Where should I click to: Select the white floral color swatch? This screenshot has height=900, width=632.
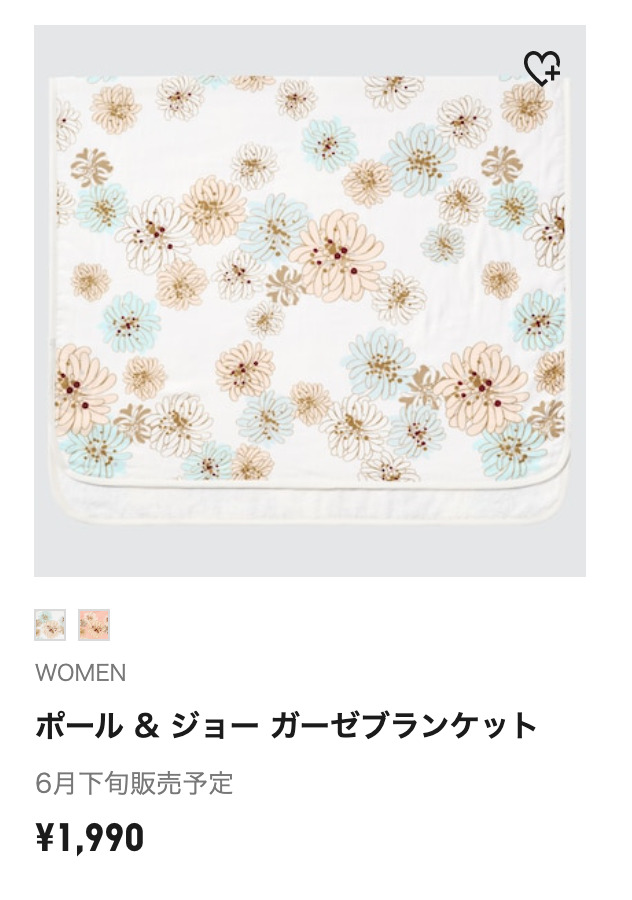pos(50,625)
